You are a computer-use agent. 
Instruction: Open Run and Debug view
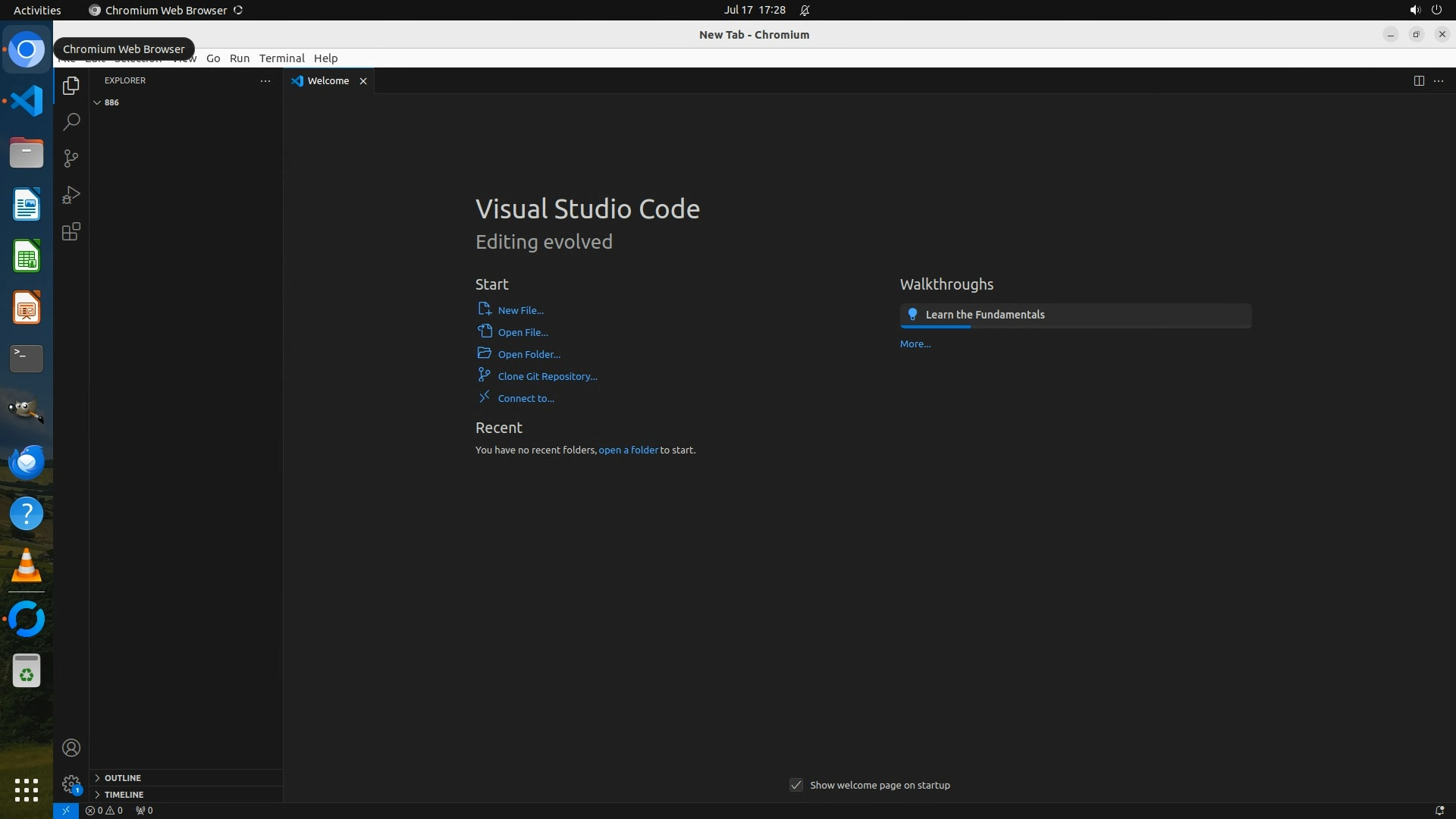(x=71, y=195)
